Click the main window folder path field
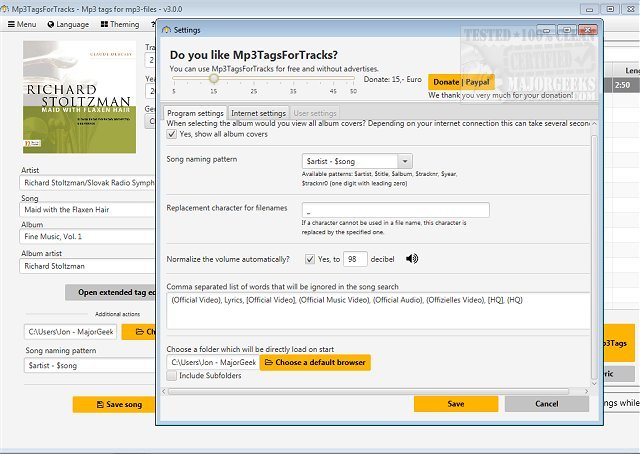640x454 pixels. click(x=71, y=332)
